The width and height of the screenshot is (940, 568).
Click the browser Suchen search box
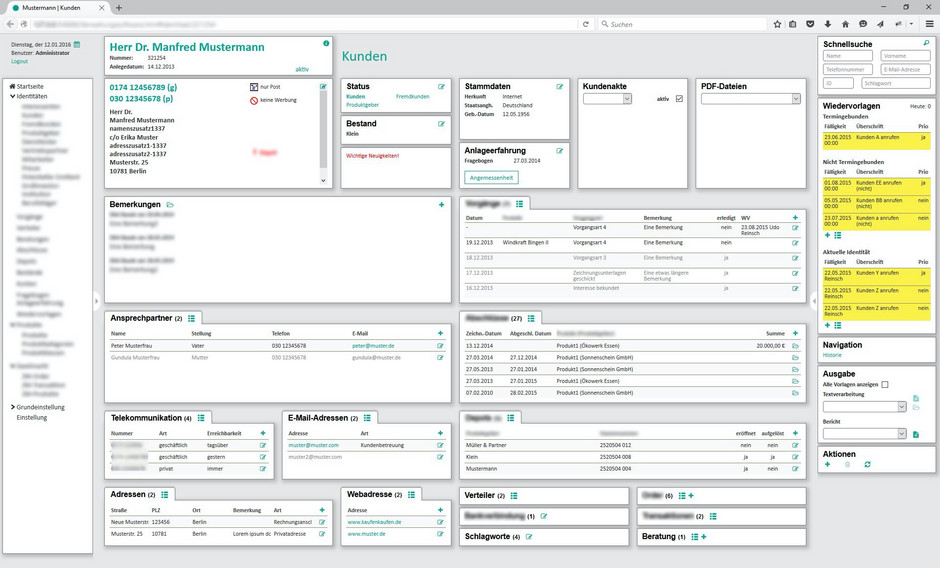click(x=682, y=24)
